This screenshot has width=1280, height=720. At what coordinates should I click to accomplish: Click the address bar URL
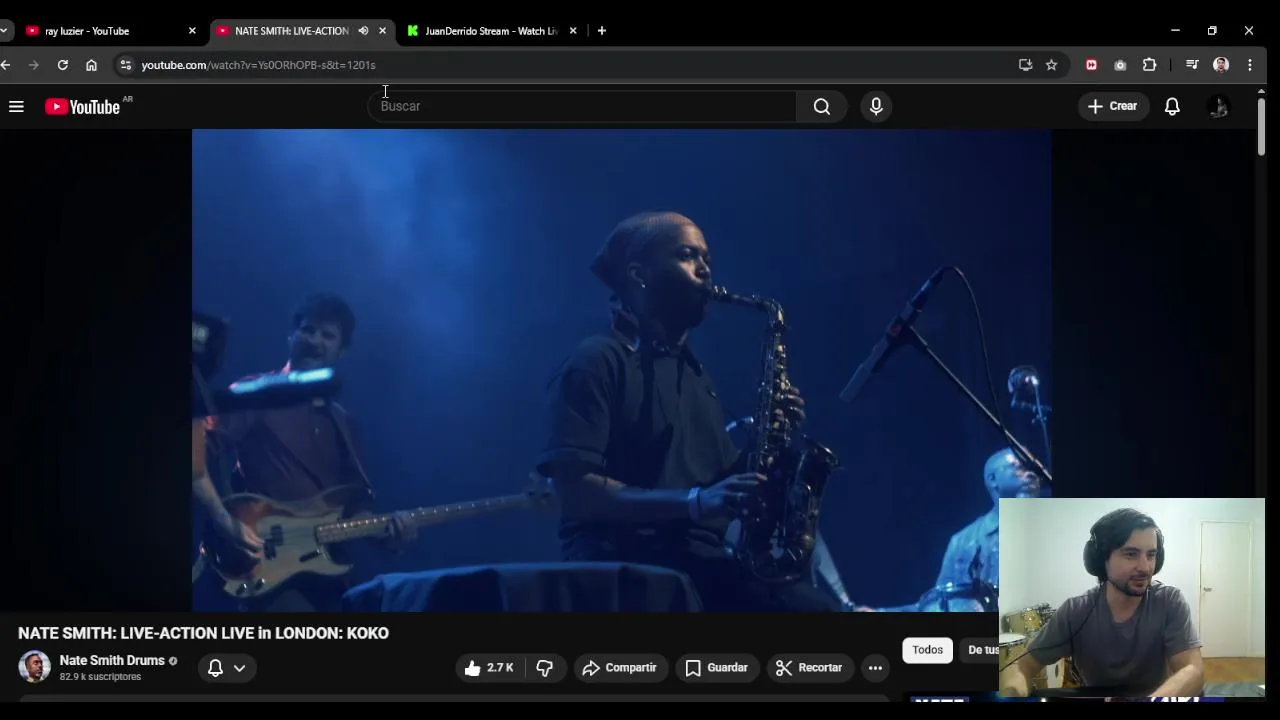tap(258, 65)
